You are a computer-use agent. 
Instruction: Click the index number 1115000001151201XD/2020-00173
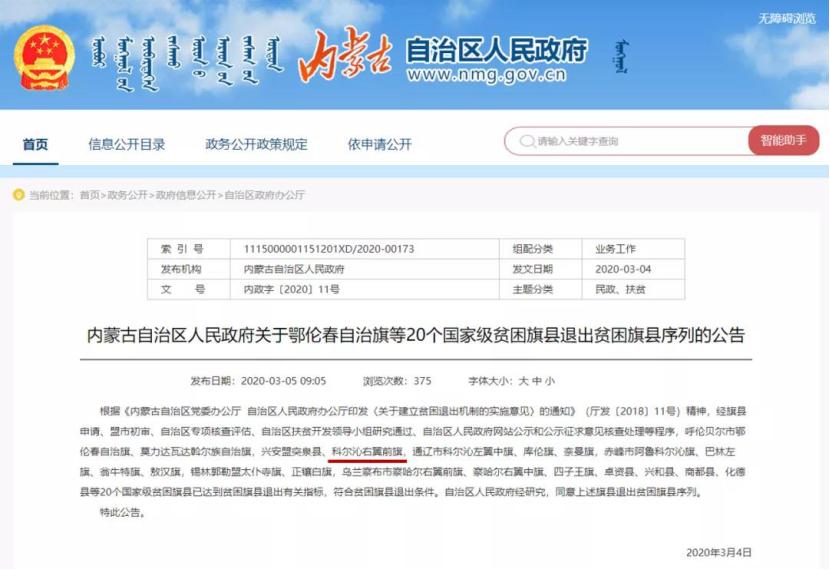[329, 249]
